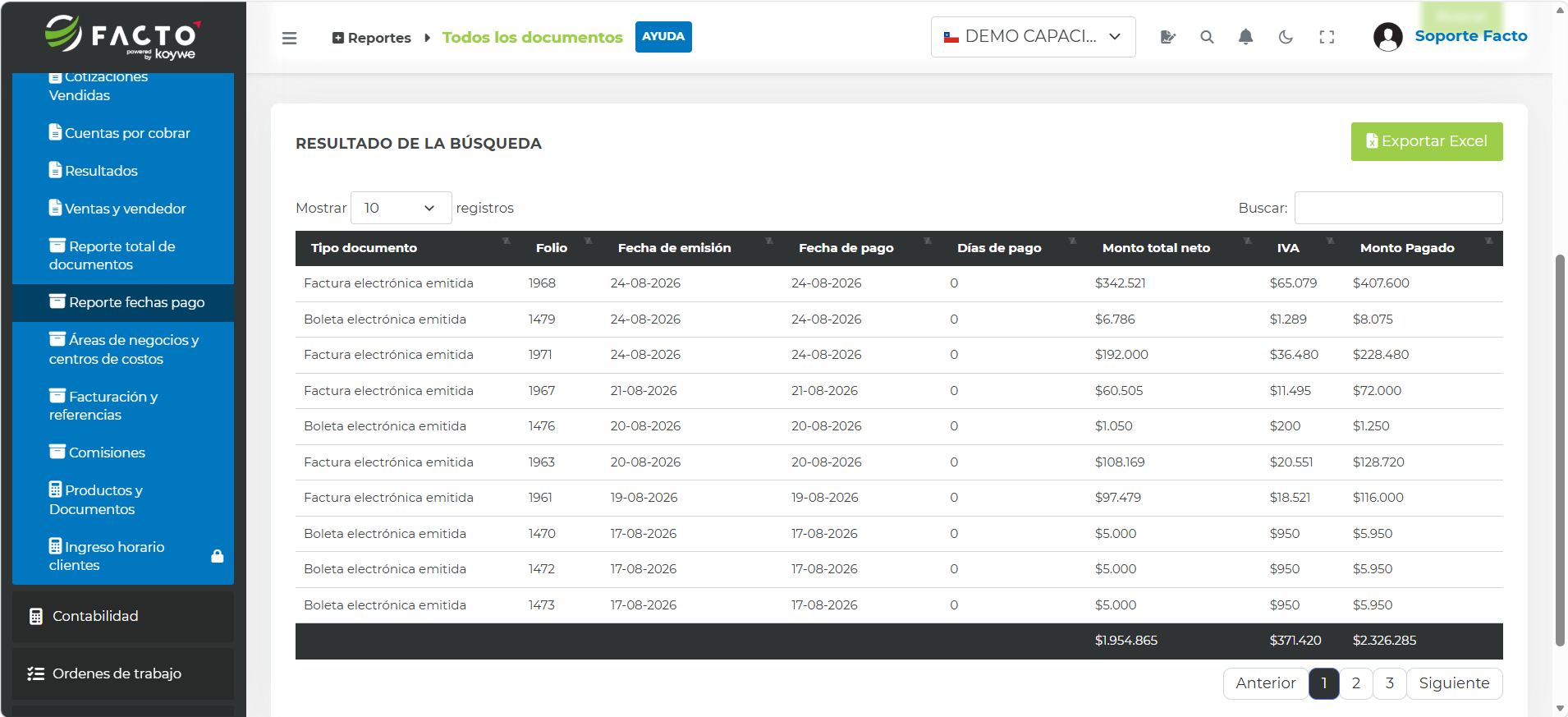This screenshot has width=1568, height=717.
Task: Go to results page 2
Action: point(1356,683)
